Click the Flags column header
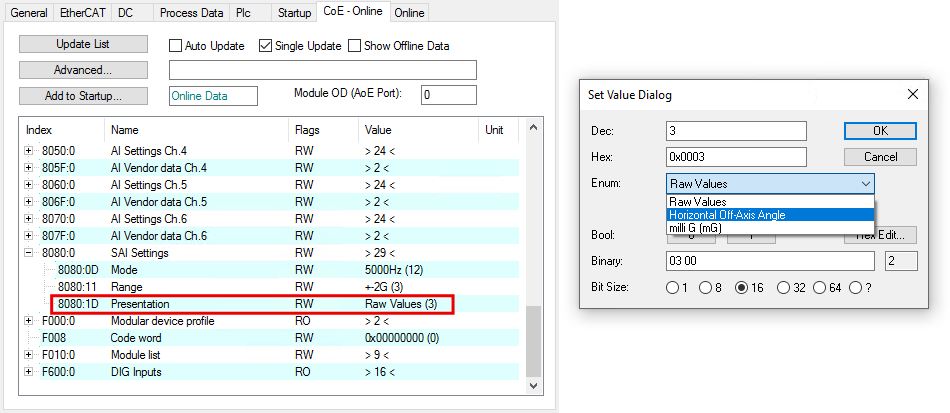 click(x=324, y=130)
